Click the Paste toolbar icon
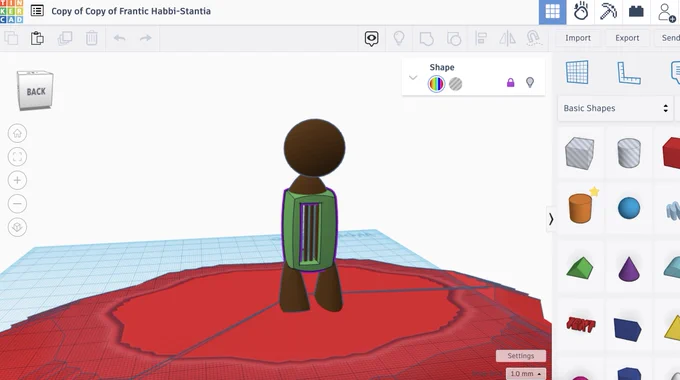Viewport: 680px width, 380px height. tap(37, 38)
